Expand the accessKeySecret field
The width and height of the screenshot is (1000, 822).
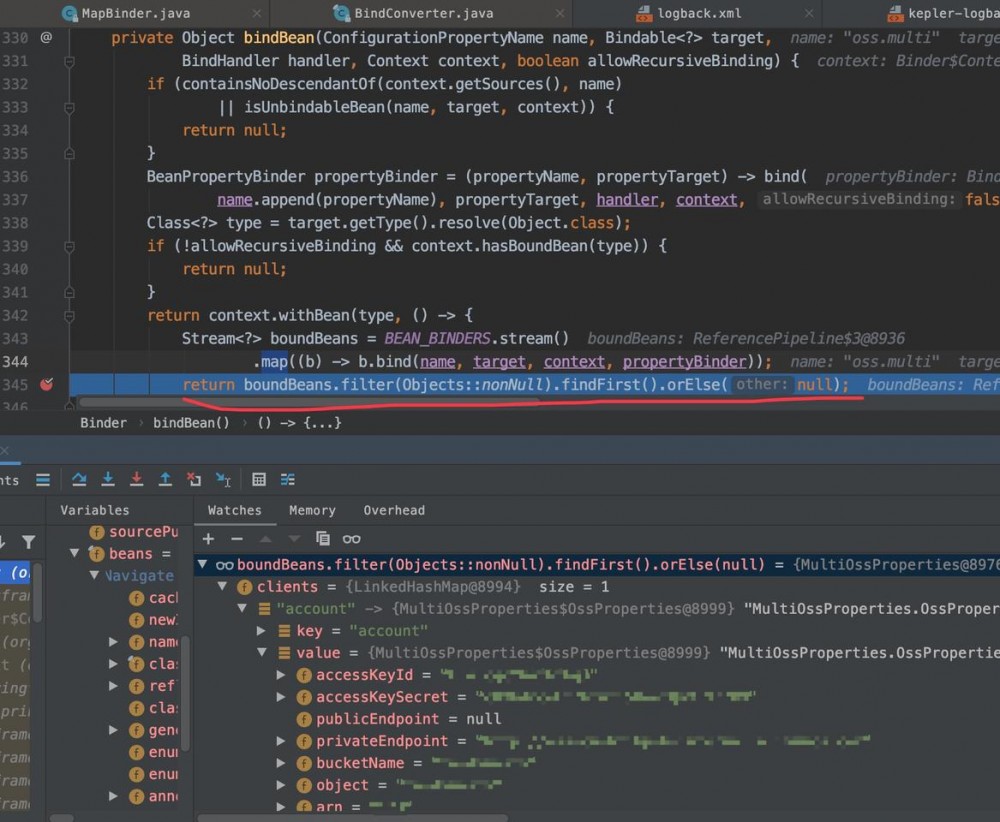(281, 697)
